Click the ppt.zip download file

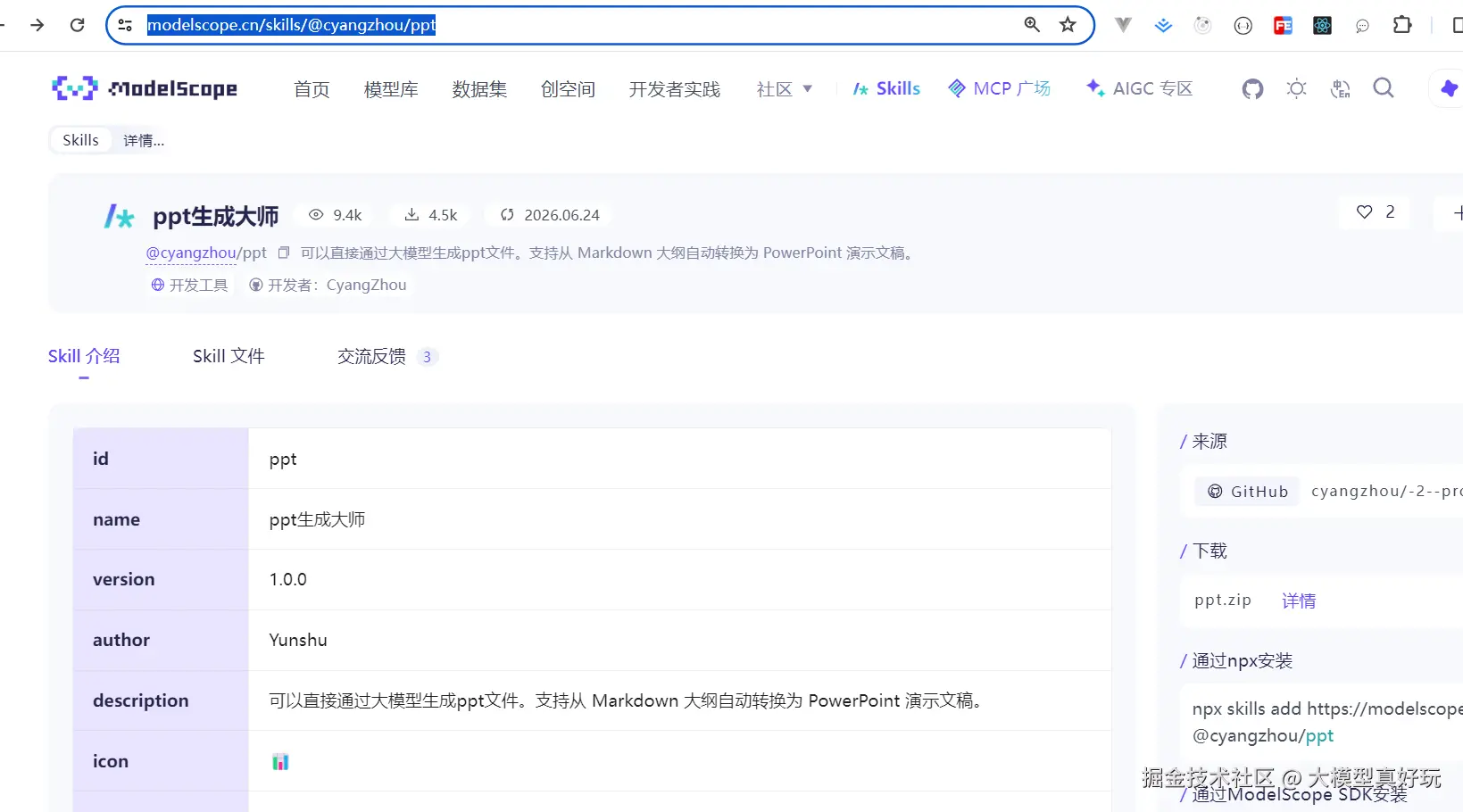[x=1223, y=601]
